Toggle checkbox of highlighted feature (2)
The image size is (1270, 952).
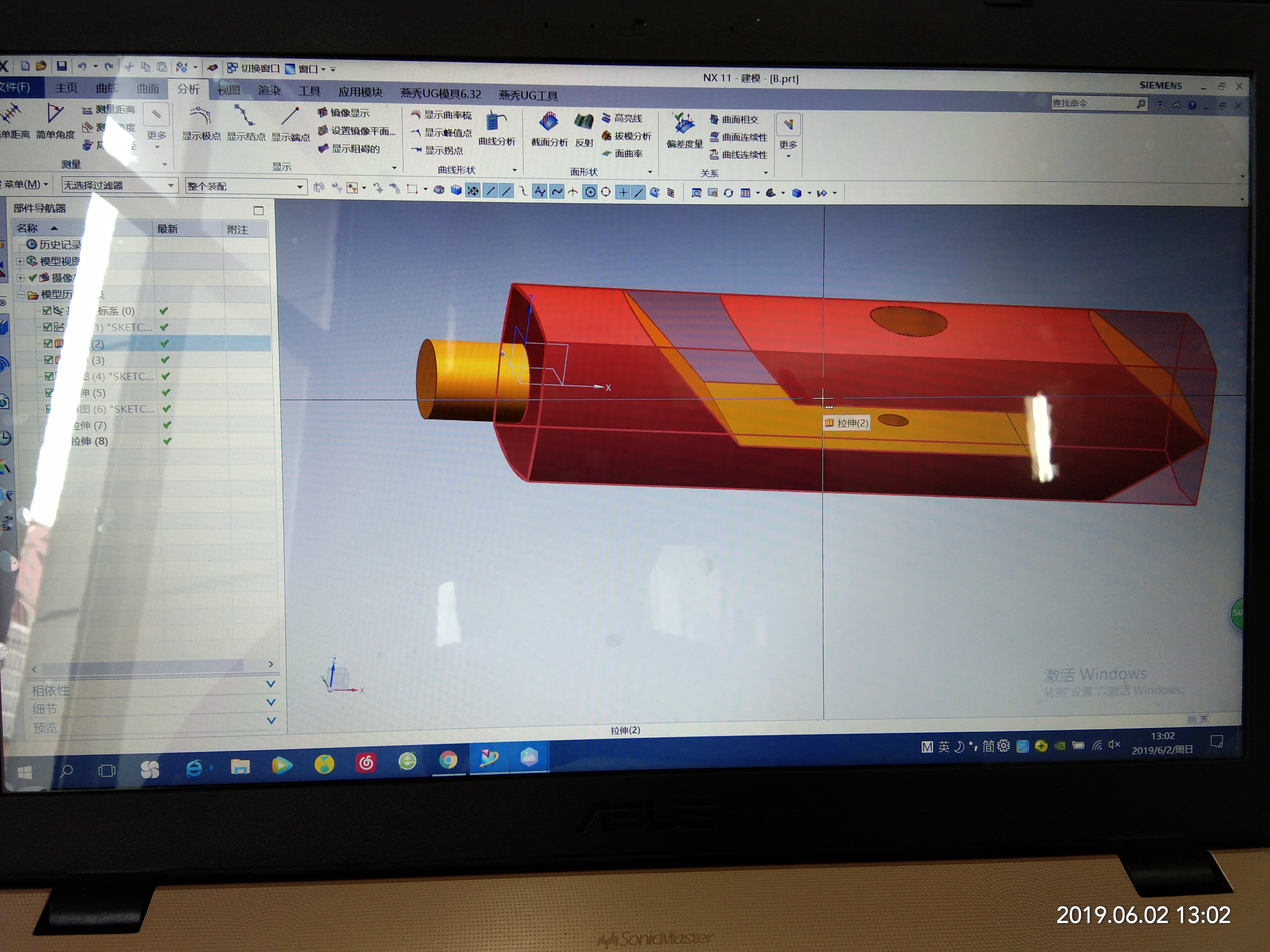[x=48, y=343]
